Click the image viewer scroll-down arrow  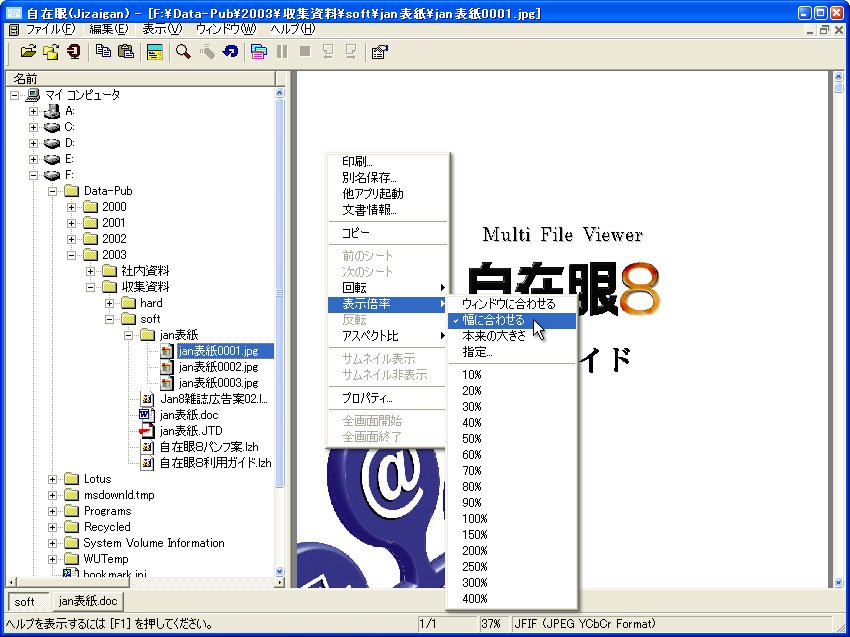[838, 583]
